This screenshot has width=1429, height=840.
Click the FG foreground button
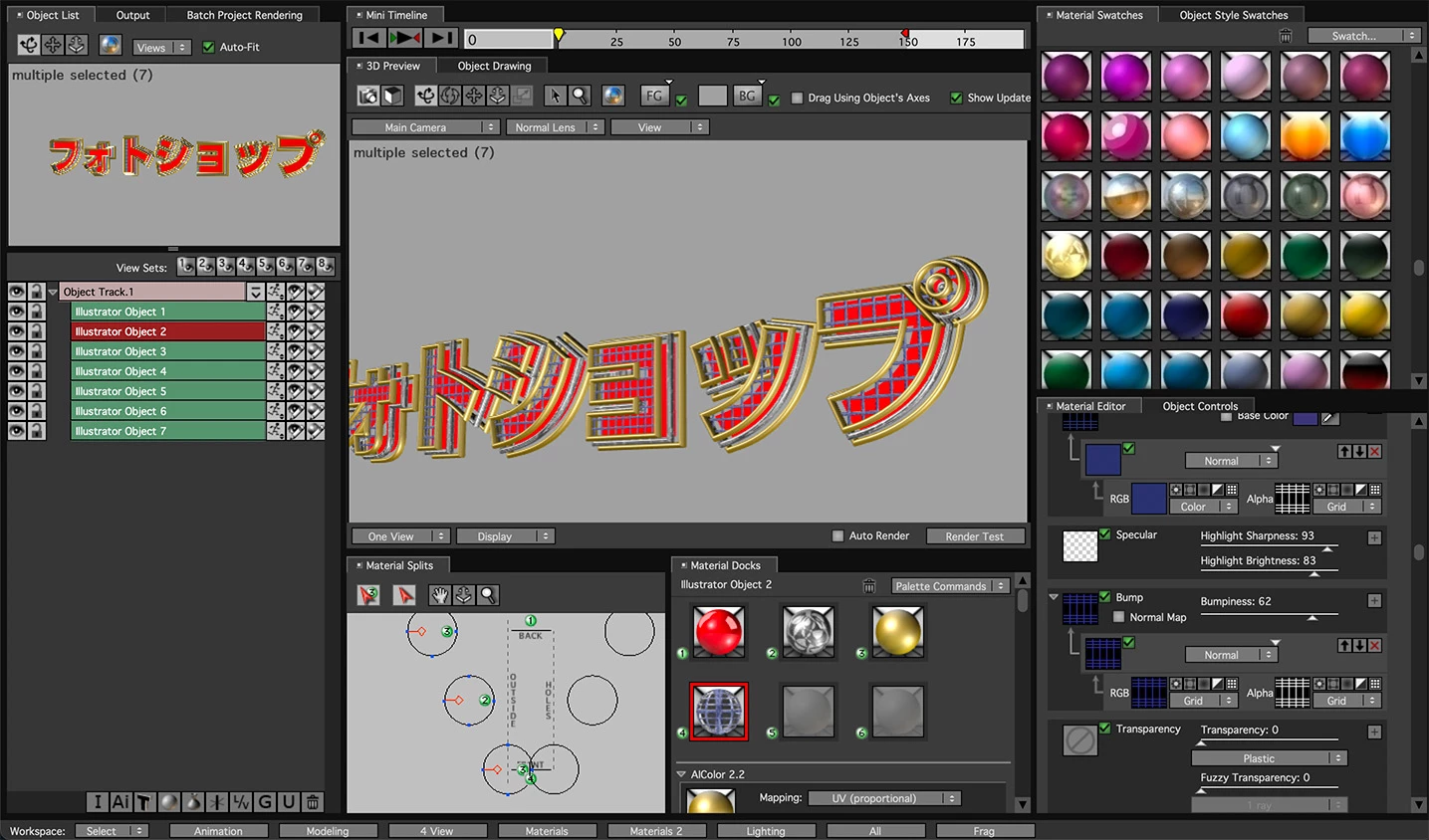[654, 96]
